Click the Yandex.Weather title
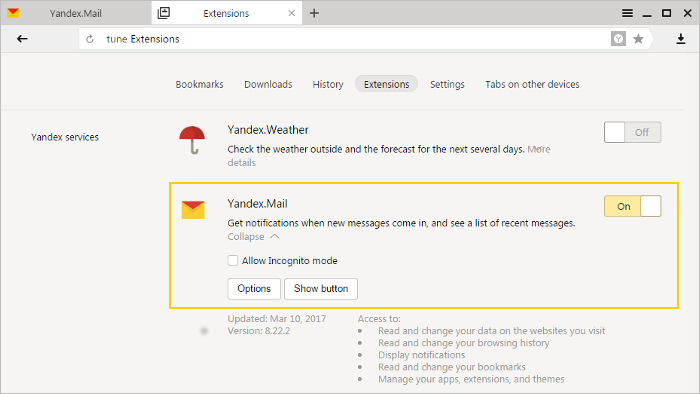The height and width of the screenshot is (394, 700). coord(268,130)
